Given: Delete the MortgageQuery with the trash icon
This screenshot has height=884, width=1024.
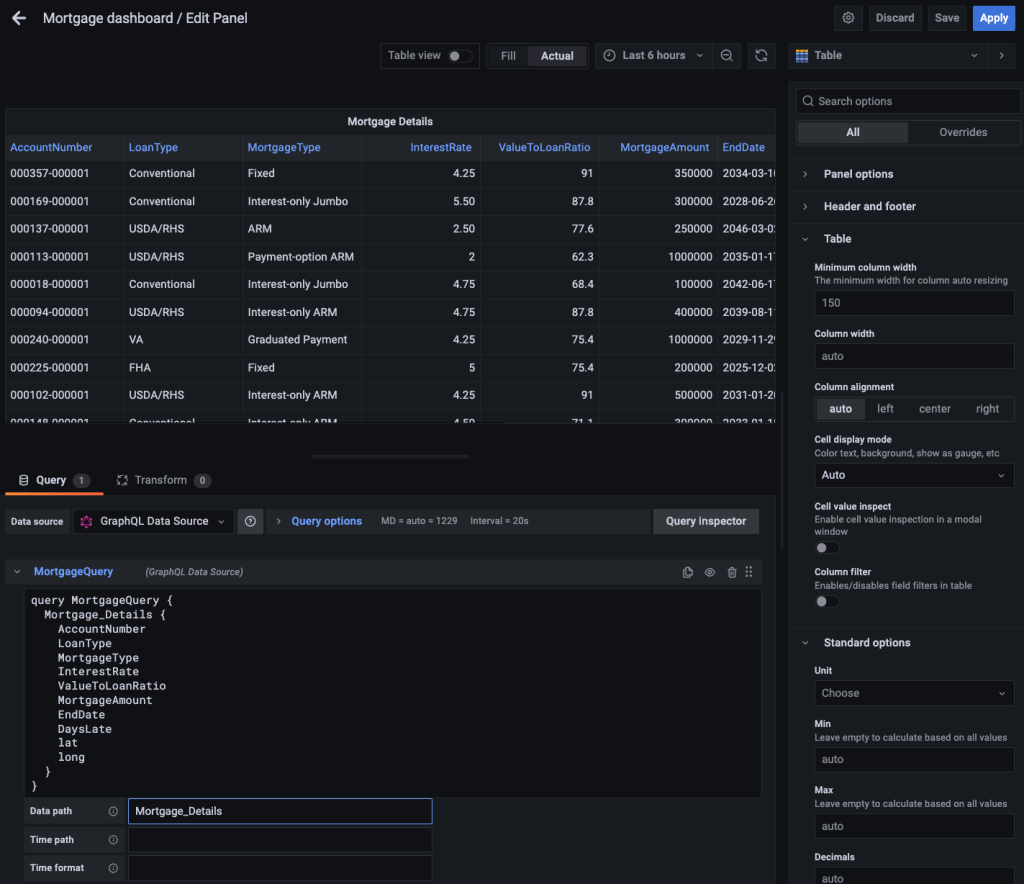Looking at the screenshot, I should click(x=732, y=571).
